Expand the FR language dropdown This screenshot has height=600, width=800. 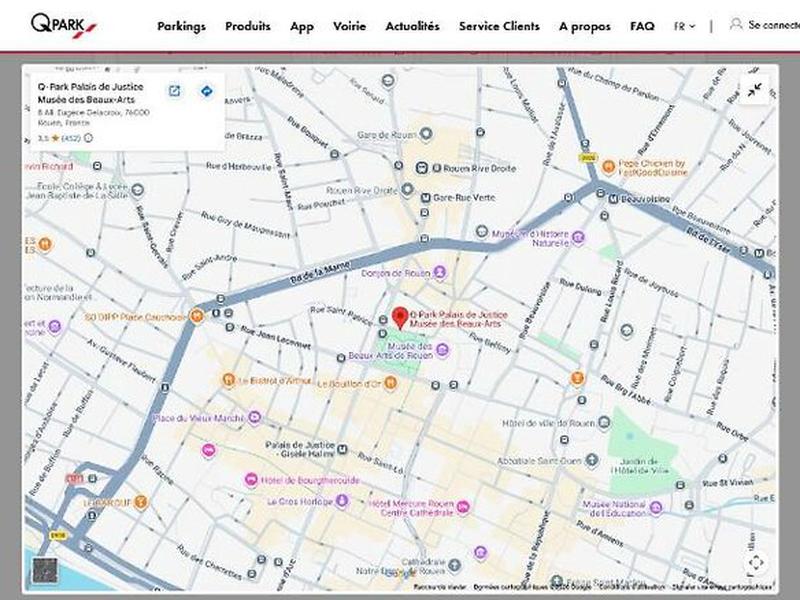coord(684,26)
